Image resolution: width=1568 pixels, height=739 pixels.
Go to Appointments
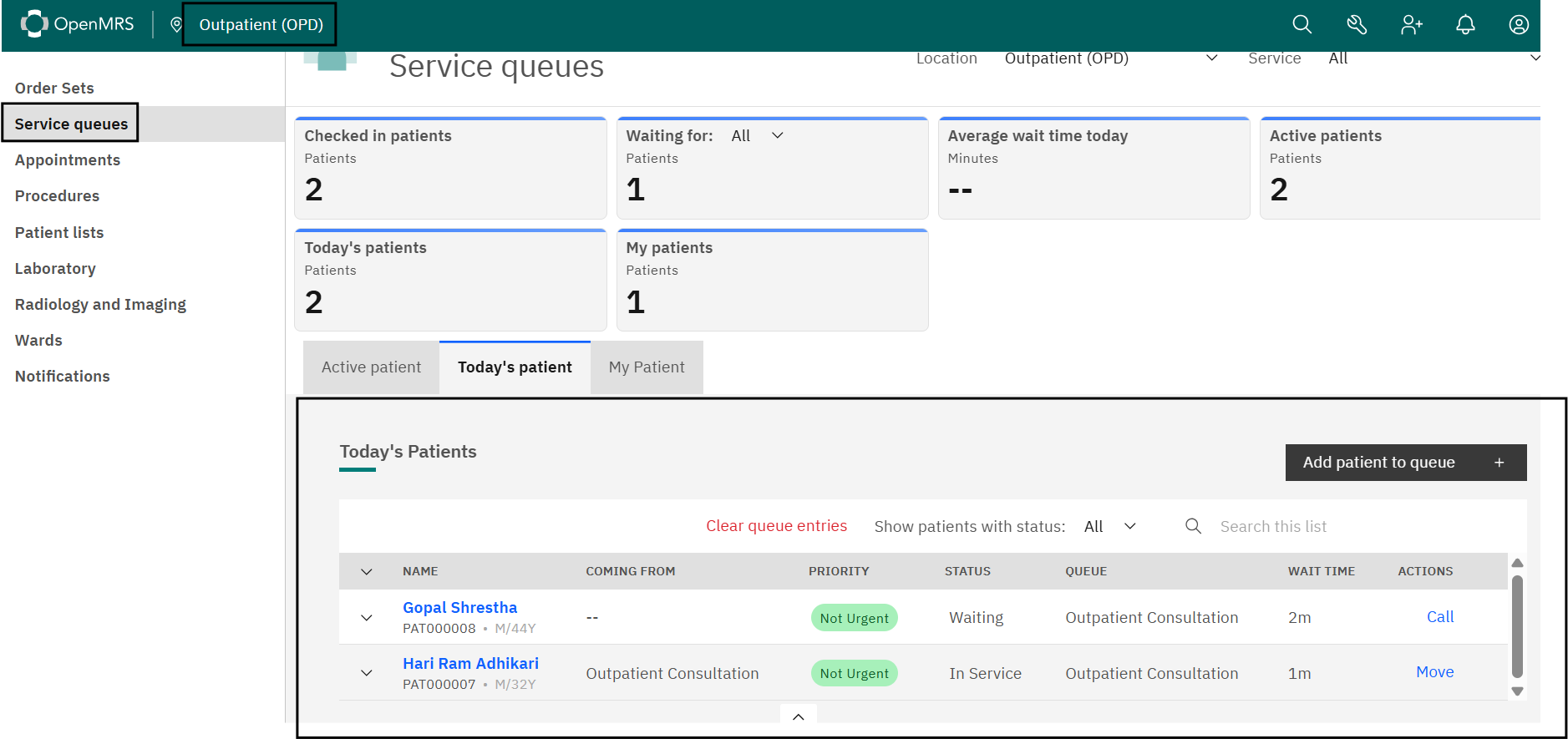tap(68, 159)
